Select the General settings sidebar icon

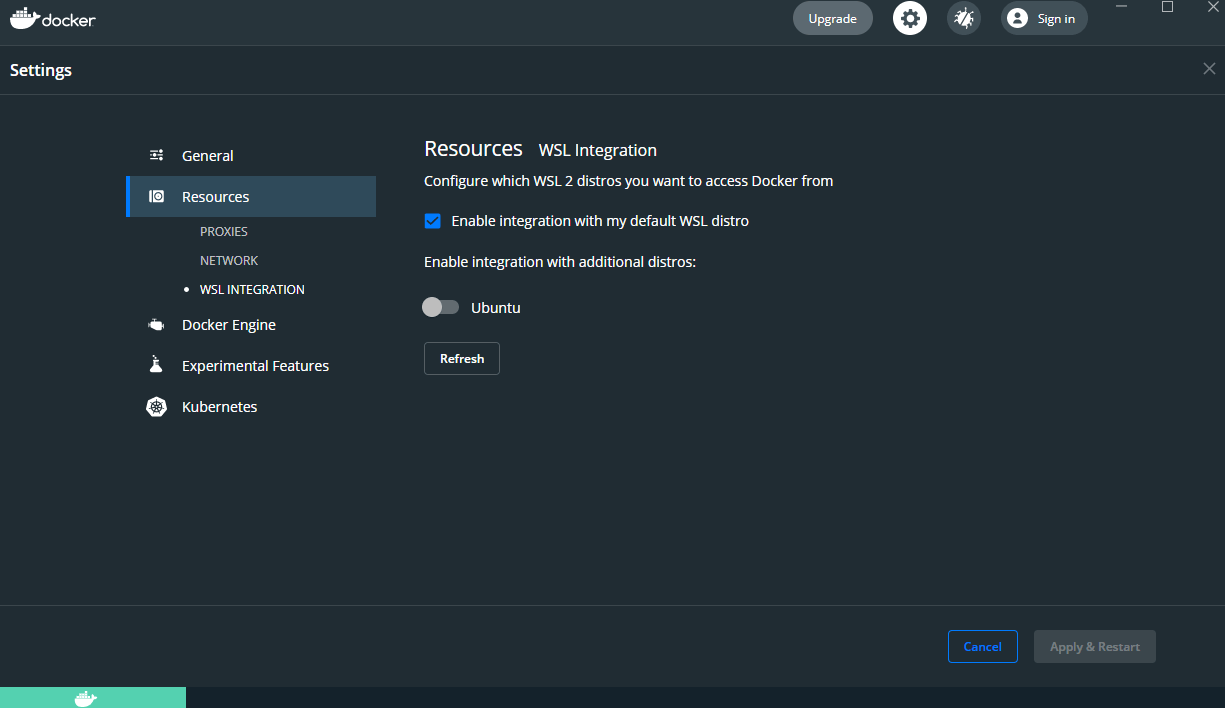point(156,155)
